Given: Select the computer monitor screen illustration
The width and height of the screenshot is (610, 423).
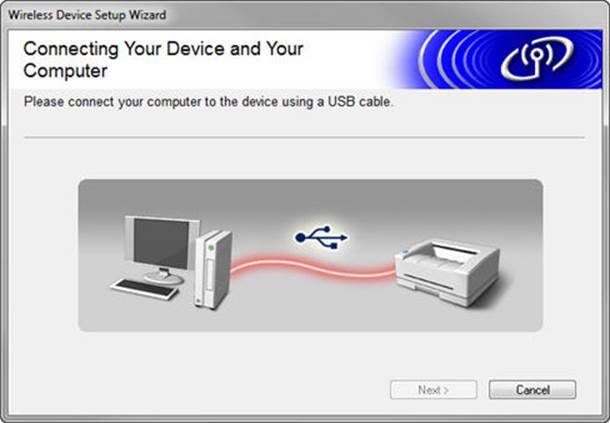Looking at the screenshot, I should (x=161, y=243).
